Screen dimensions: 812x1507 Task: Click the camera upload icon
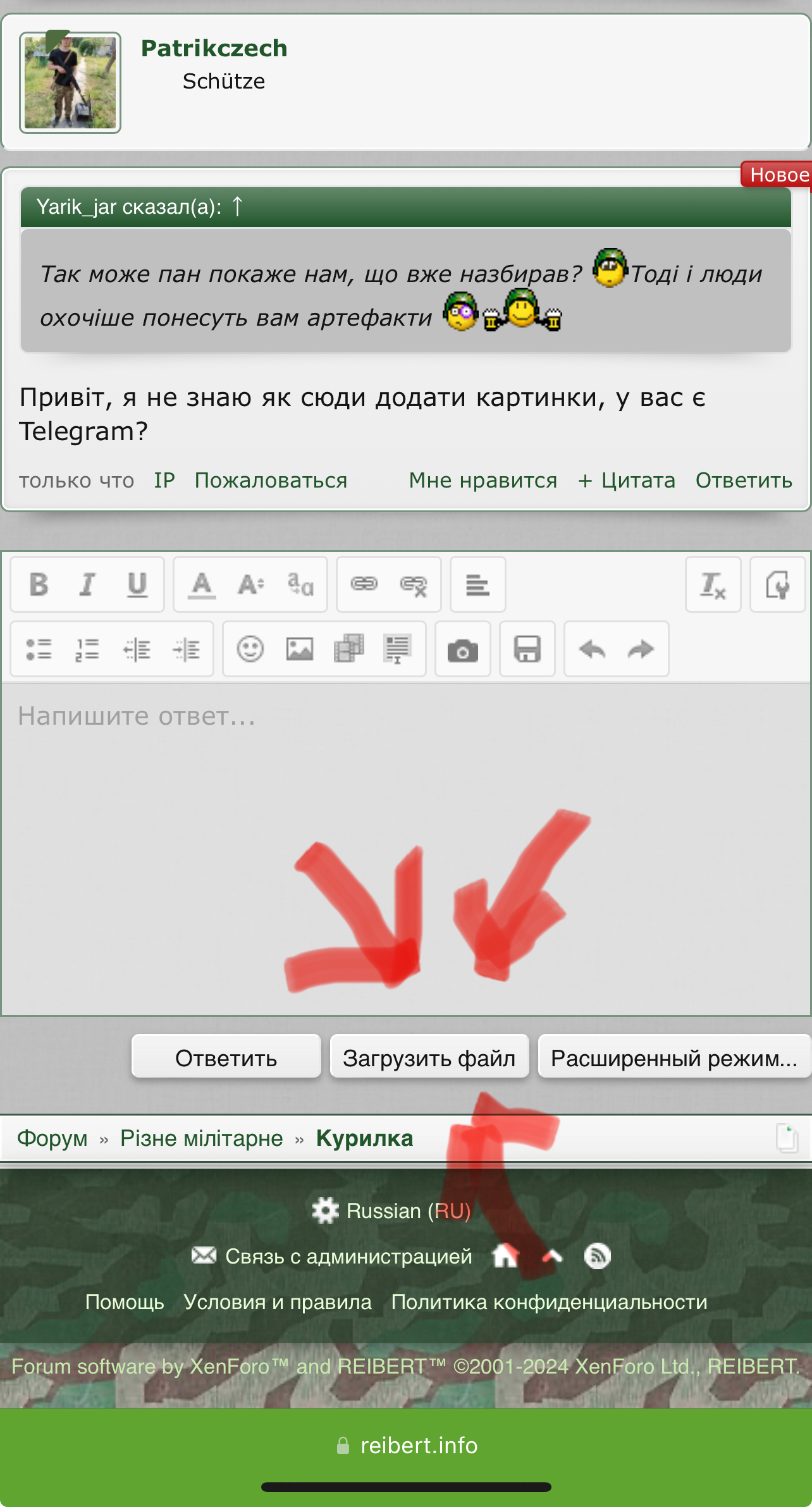(x=462, y=650)
